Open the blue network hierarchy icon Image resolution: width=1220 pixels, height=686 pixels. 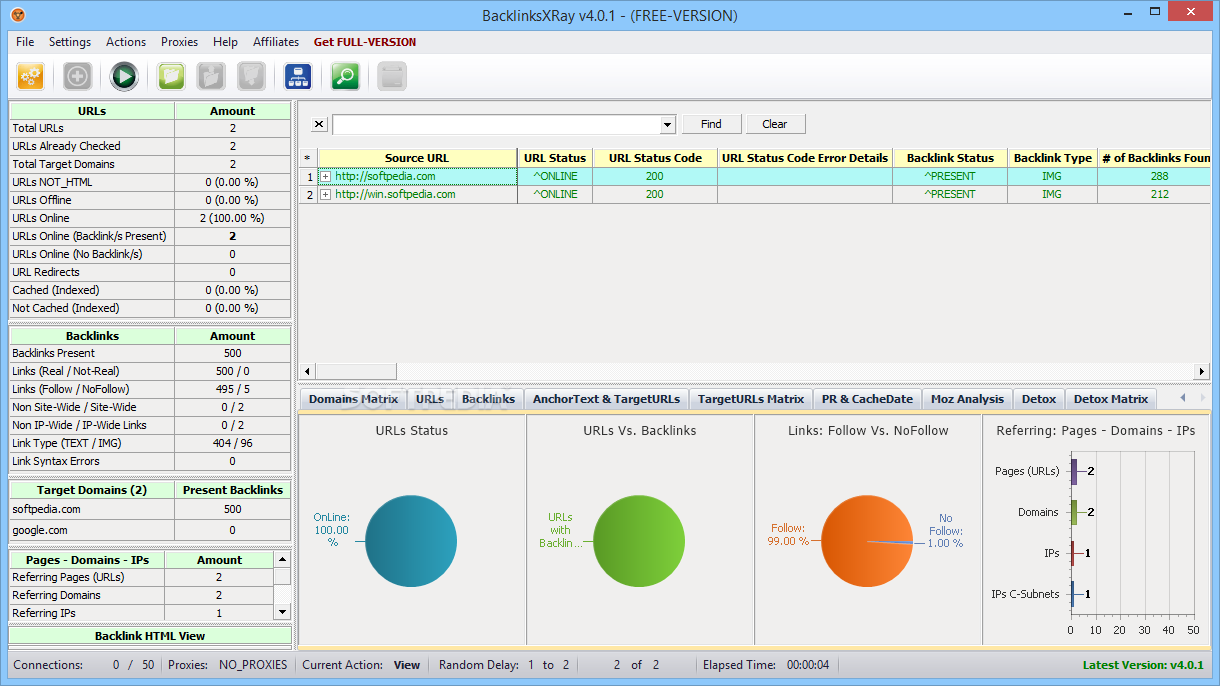tap(298, 76)
